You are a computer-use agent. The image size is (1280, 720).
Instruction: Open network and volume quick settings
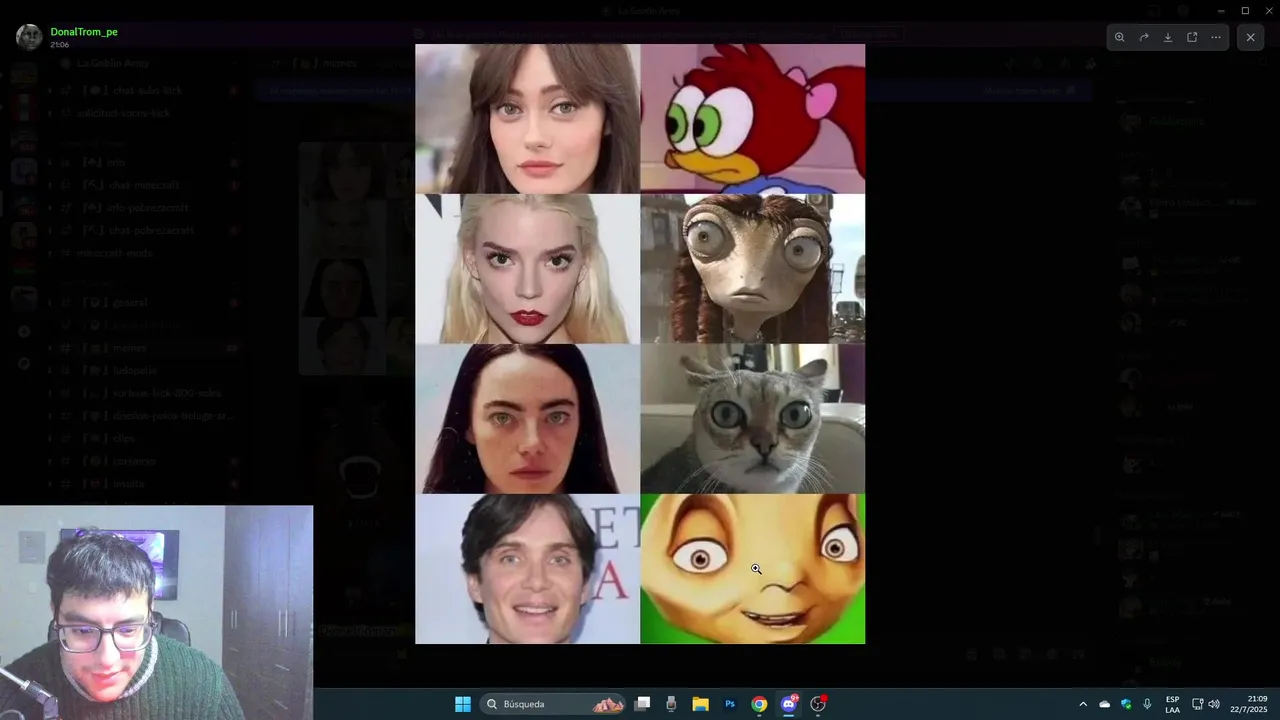[x=1205, y=704]
